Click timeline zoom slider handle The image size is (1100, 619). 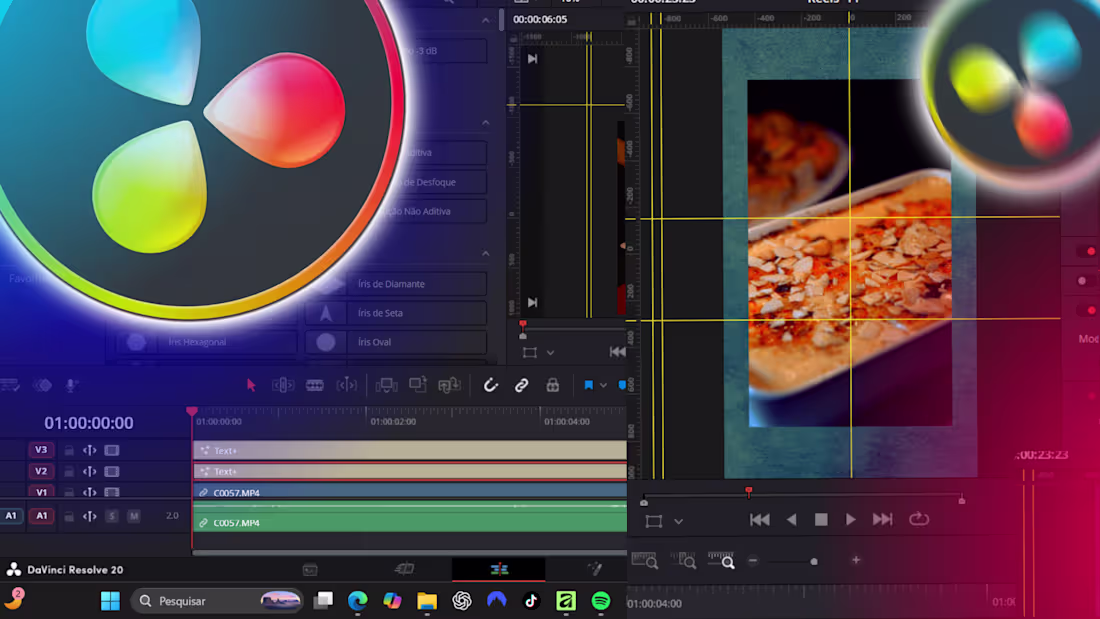pyautogui.click(x=814, y=561)
